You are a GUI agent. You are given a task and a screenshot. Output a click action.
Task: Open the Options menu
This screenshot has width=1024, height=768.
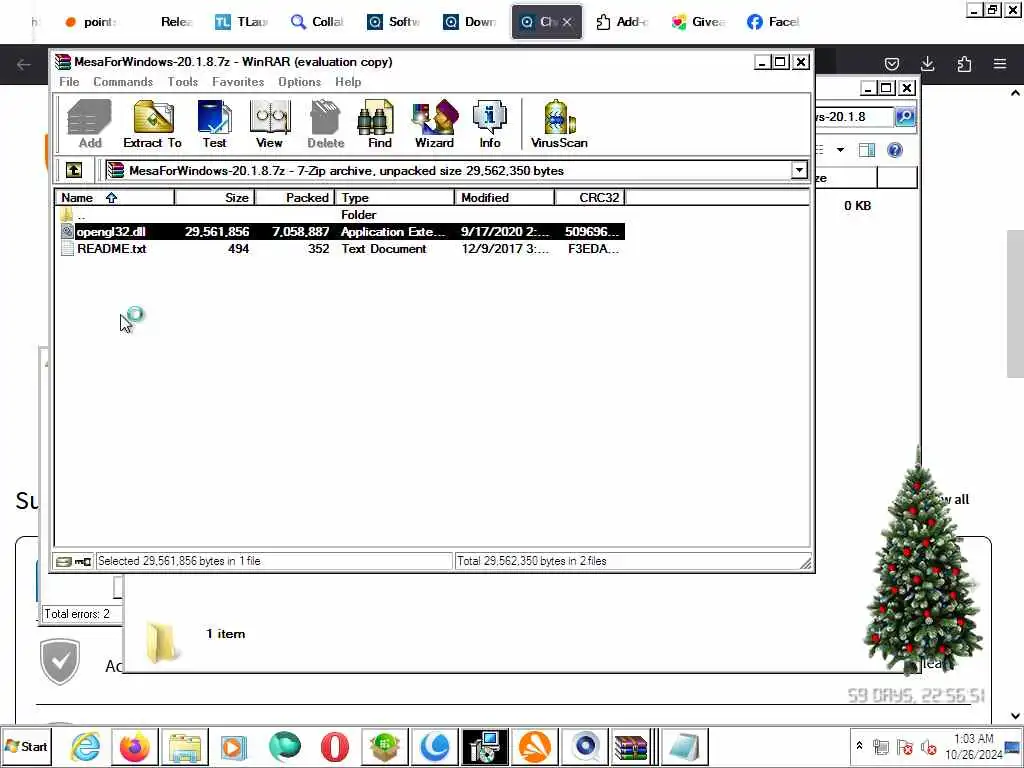click(x=299, y=82)
